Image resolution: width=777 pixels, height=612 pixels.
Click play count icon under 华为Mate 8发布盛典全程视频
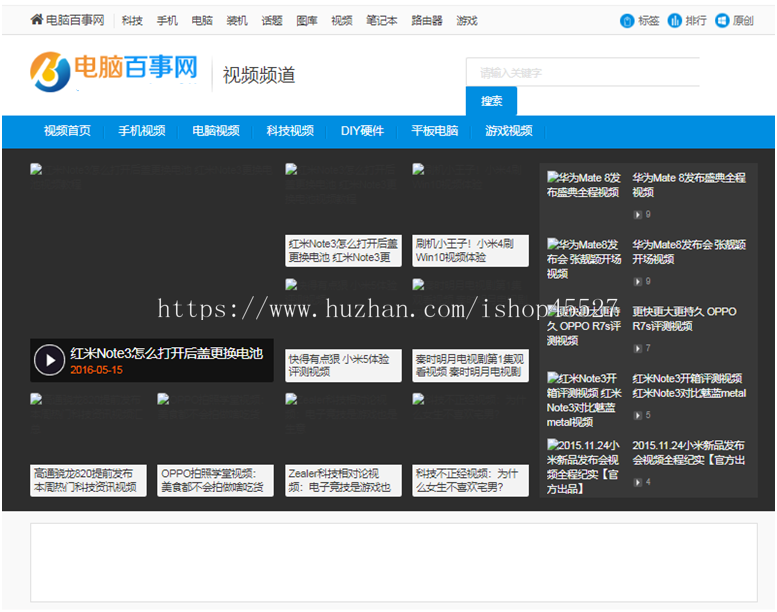pyautogui.click(x=638, y=215)
